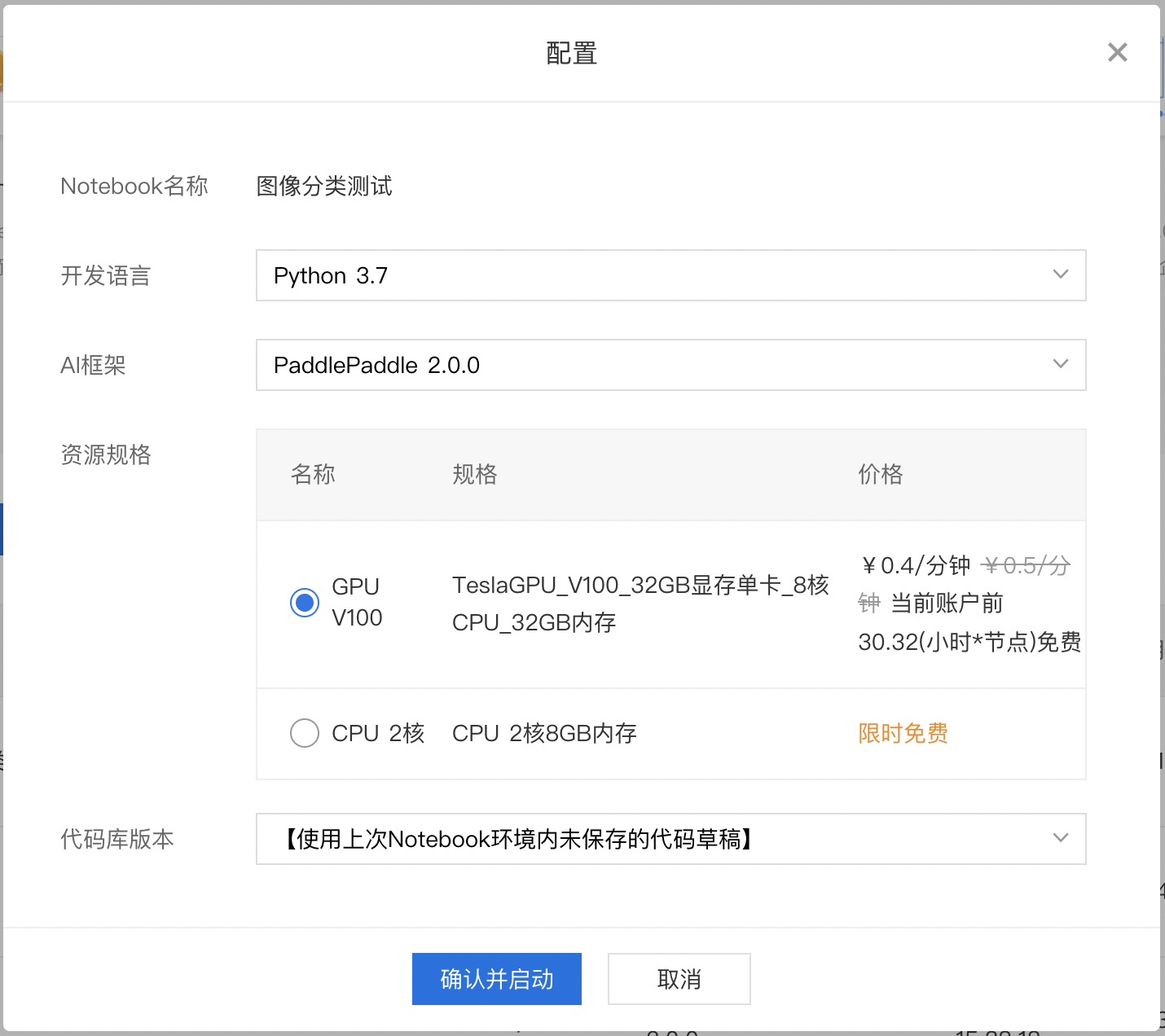This screenshot has height=1036, width=1165.
Task: Open the 代码库版本 dropdown
Action: click(x=670, y=839)
